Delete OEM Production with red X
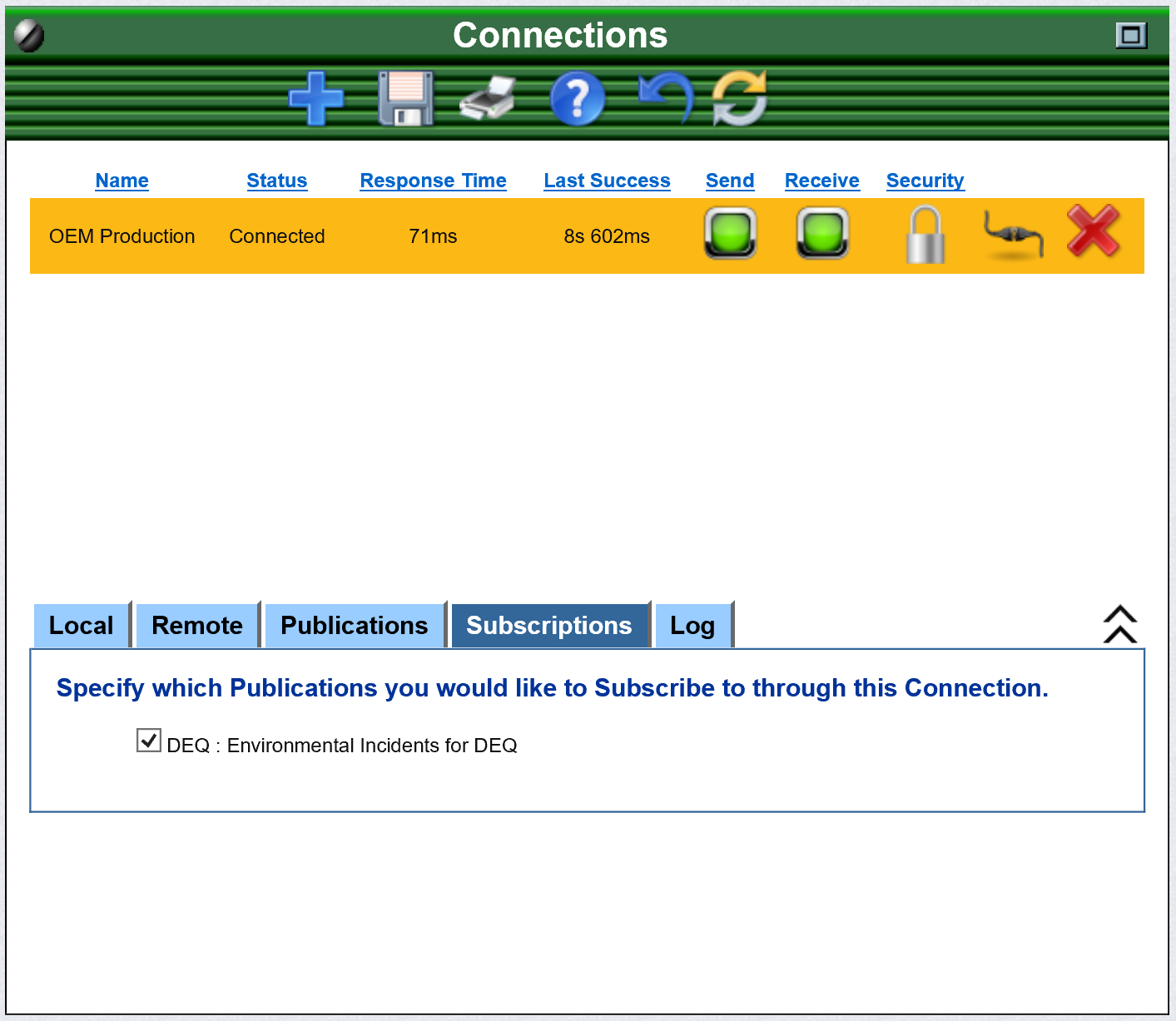This screenshot has height=1021, width=1176. click(1093, 231)
